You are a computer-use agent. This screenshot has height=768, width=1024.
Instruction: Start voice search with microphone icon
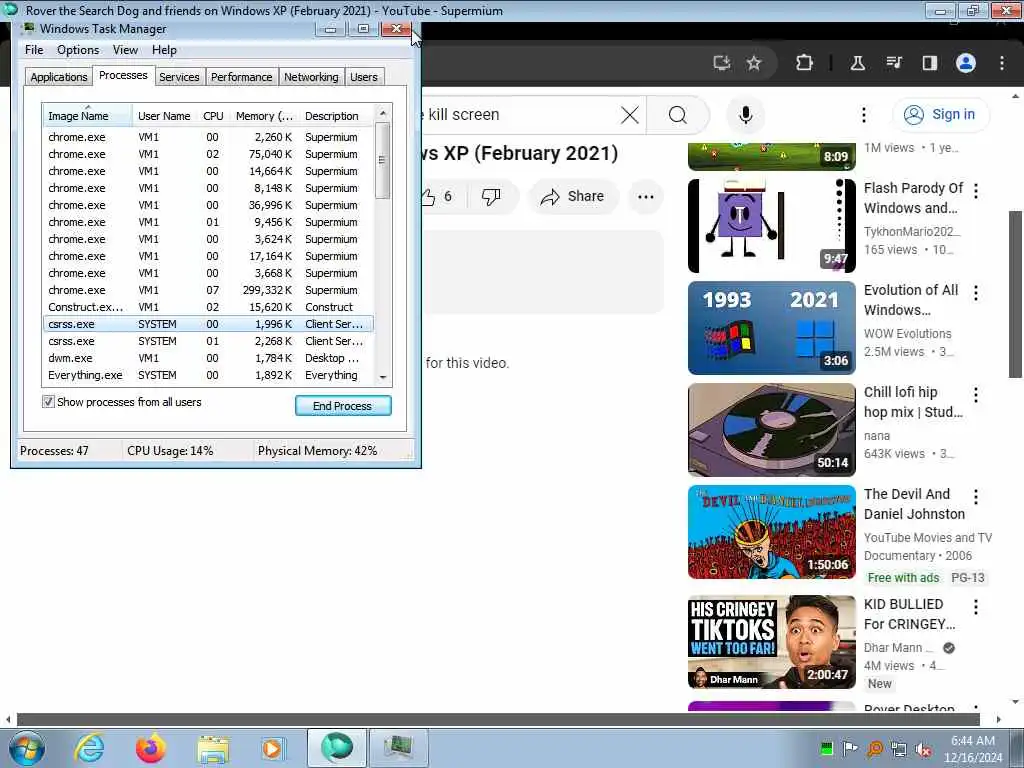(x=745, y=116)
